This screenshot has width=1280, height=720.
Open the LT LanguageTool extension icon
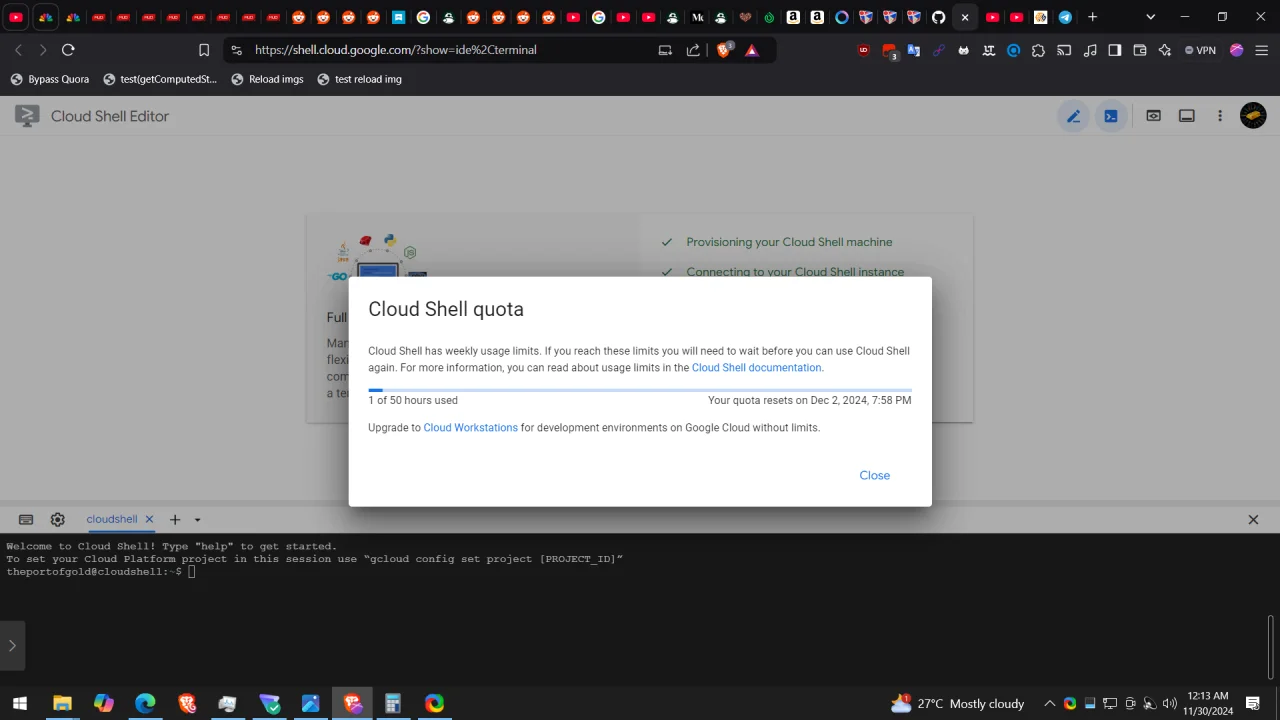point(988,50)
